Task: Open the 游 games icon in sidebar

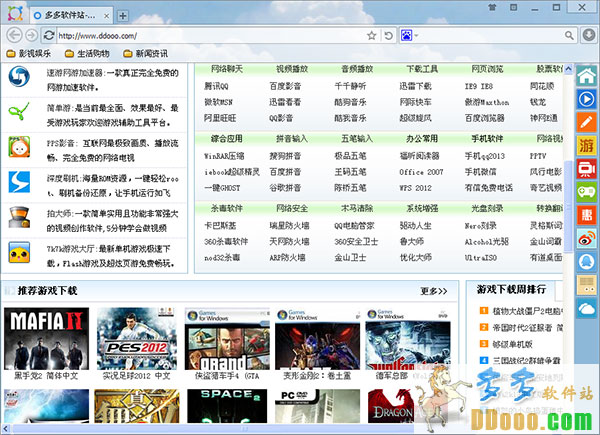Action: pyautogui.click(x=587, y=145)
